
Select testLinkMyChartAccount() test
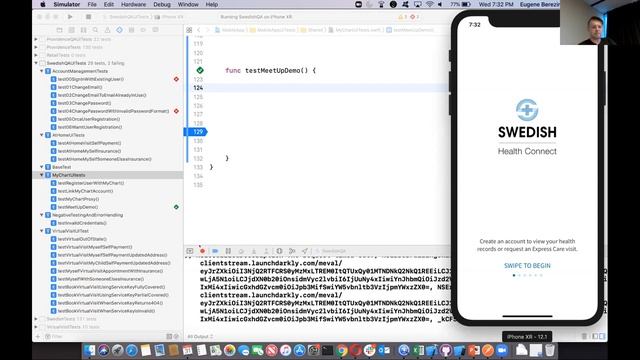point(85,191)
